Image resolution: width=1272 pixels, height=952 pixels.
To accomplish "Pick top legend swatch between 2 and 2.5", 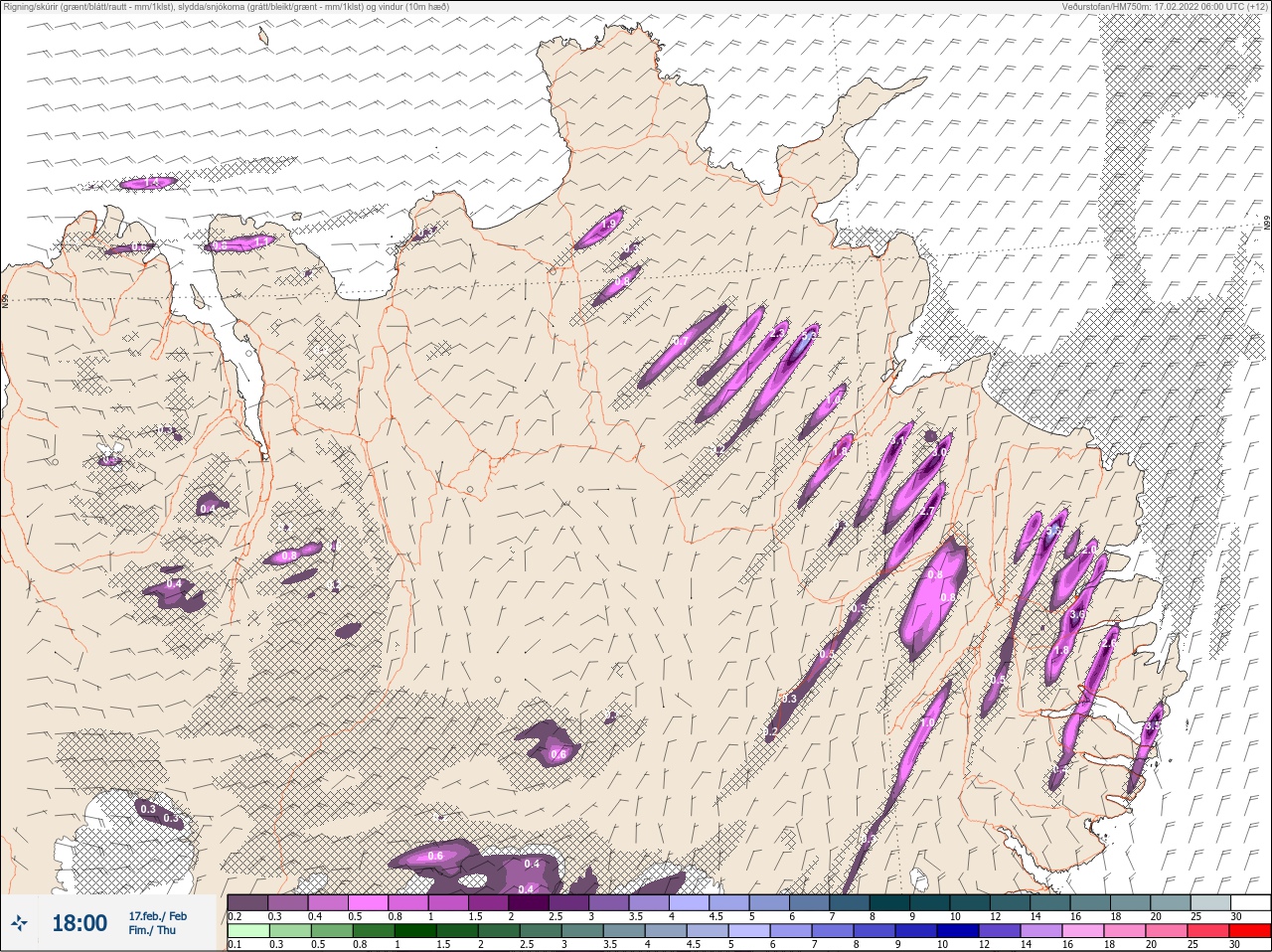I will tap(529, 902).
